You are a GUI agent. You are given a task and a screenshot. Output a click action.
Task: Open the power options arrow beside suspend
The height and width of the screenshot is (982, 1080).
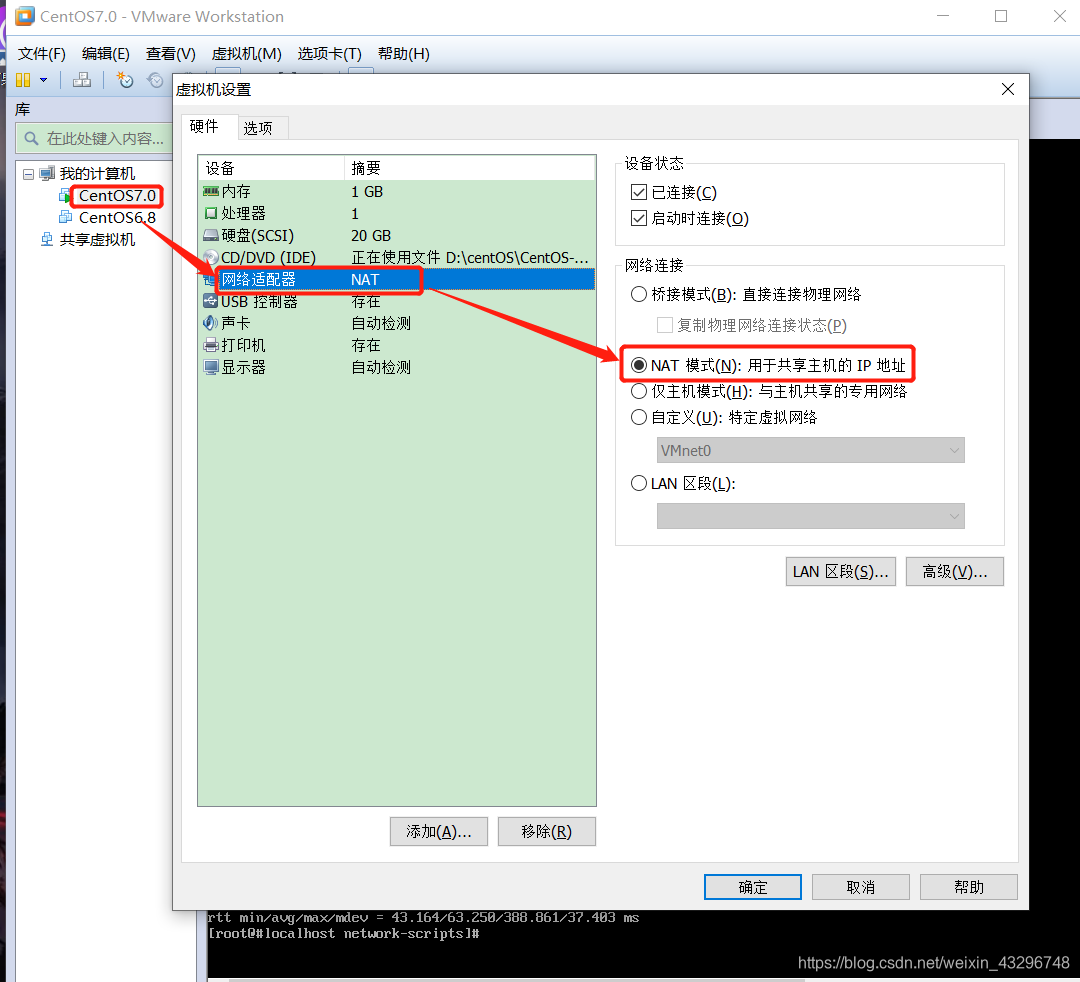pyautogui.click(x=44, y=81)
